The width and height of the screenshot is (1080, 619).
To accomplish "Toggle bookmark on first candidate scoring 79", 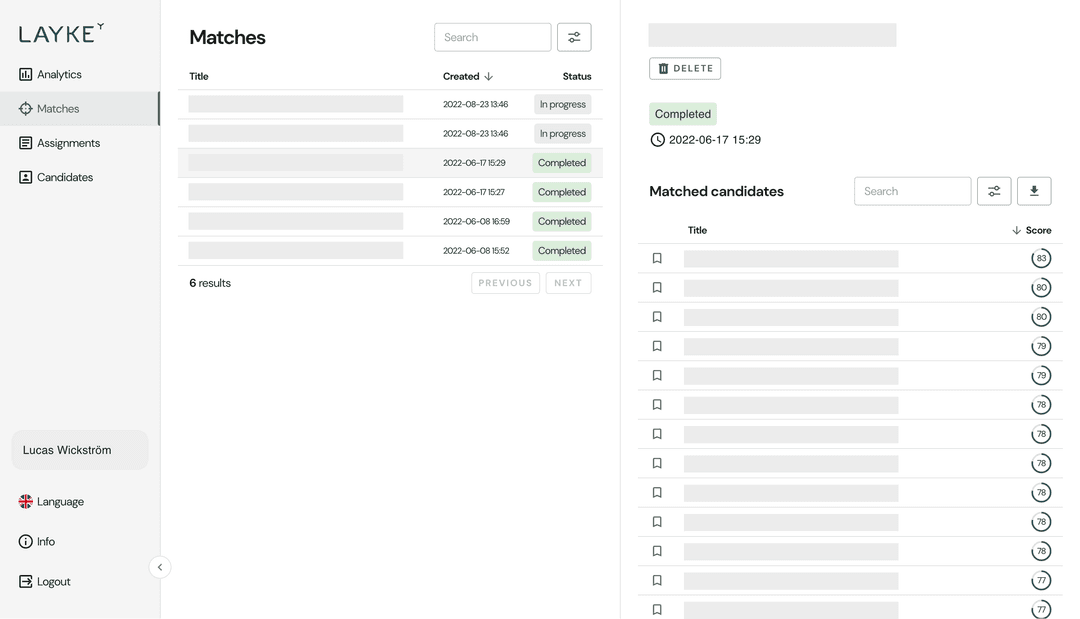I will pyautogui.click(x=657, y=346).
